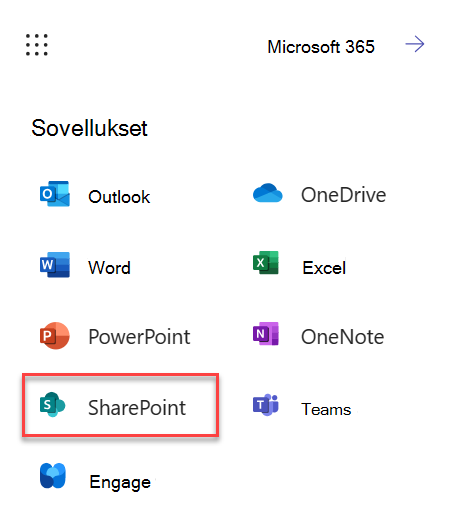Click the OneDrive label
Viewport: 450px width, 517px height.
point(343,195)
